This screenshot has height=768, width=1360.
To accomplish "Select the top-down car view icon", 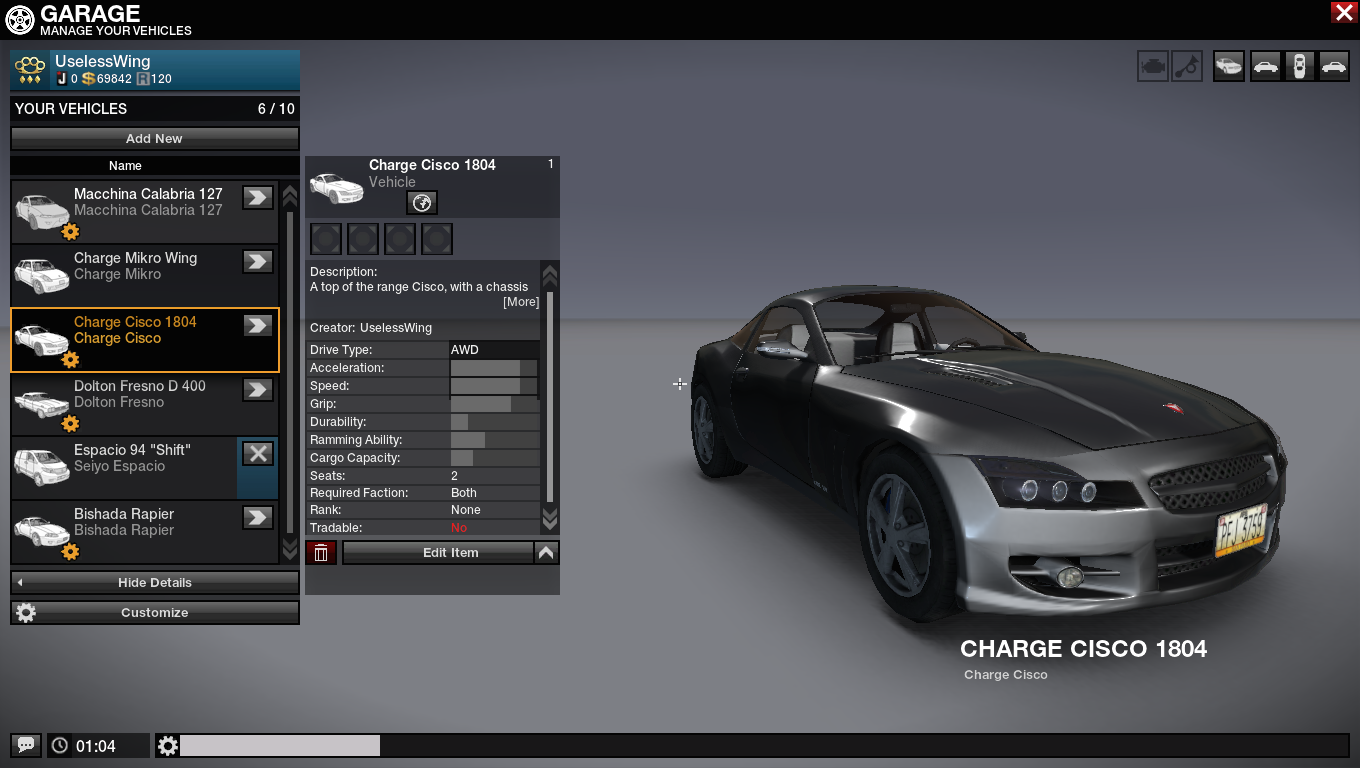I will click(1299, 67).
